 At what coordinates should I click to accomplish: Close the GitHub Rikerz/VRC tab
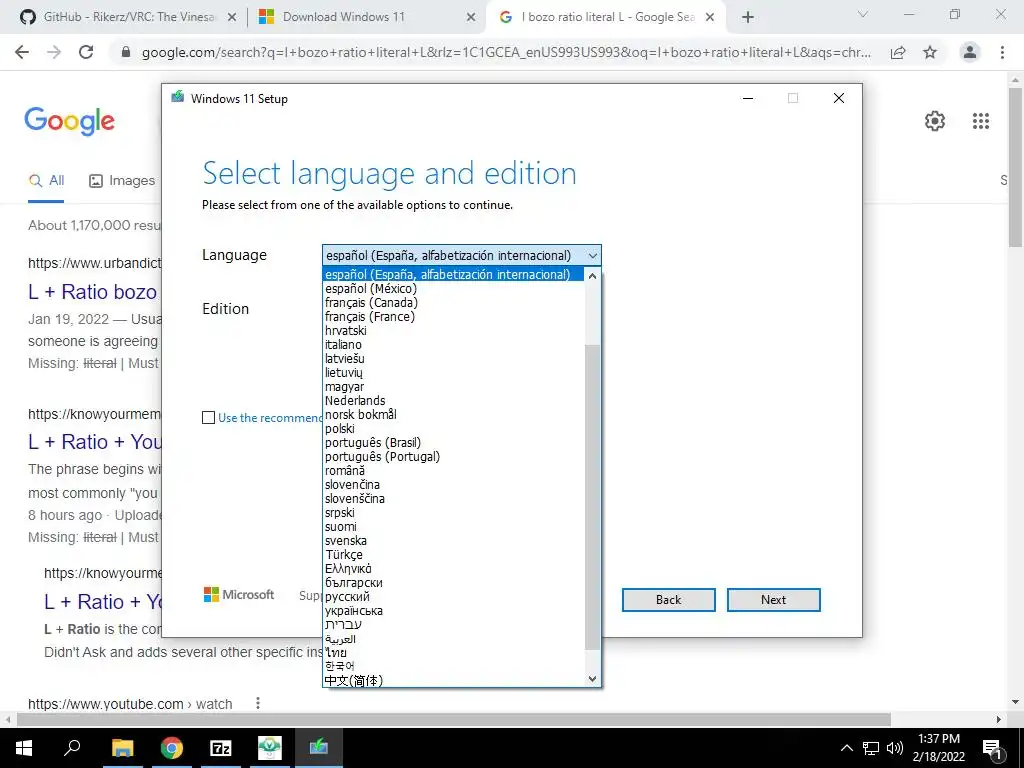(232, 18)
